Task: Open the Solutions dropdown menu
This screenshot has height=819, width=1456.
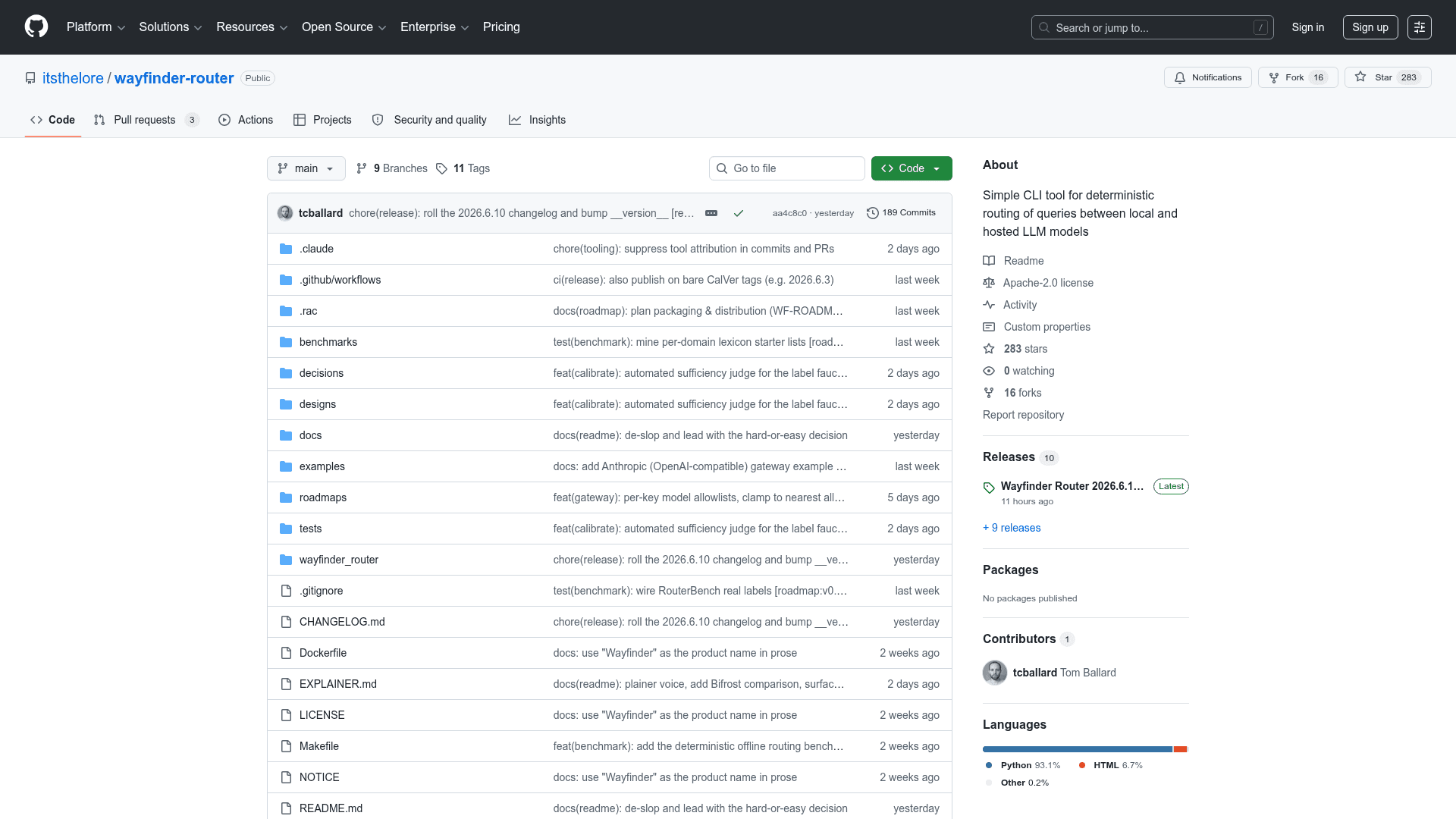Action: point(170,27)
